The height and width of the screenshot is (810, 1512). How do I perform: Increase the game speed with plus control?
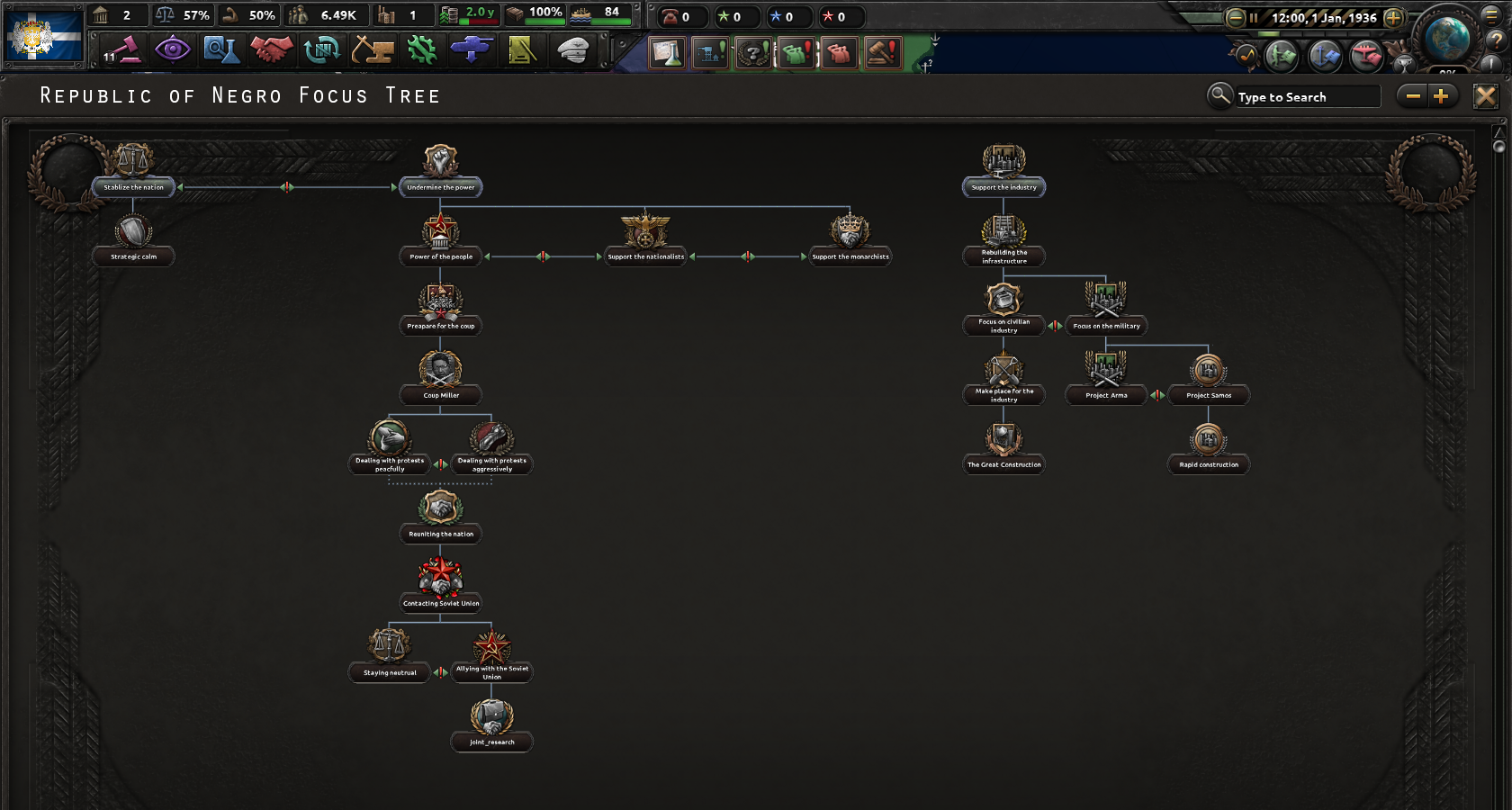point(1393,19)
